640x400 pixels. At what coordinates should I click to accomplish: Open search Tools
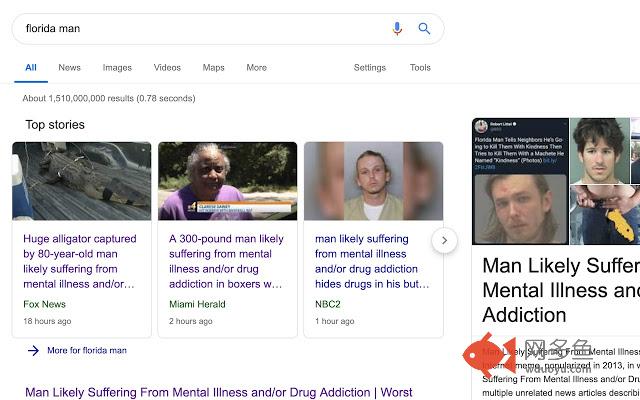click(420, 68)
